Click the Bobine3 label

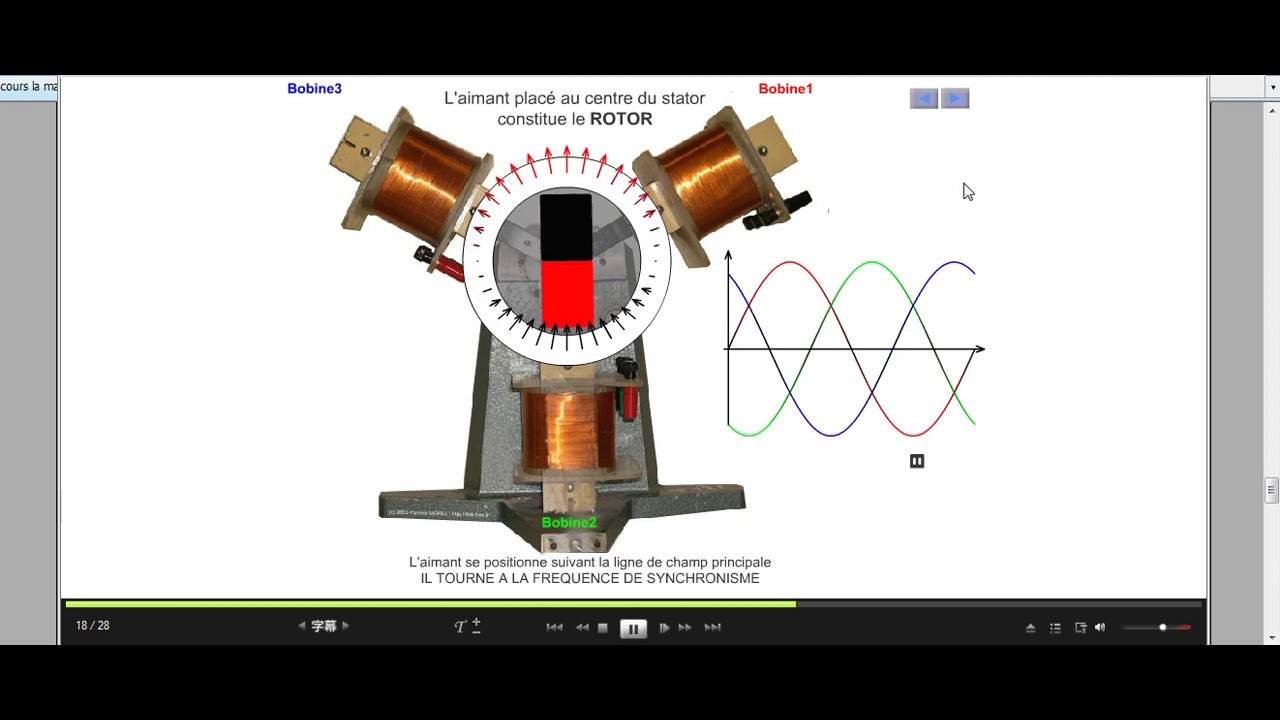[314, 89]
